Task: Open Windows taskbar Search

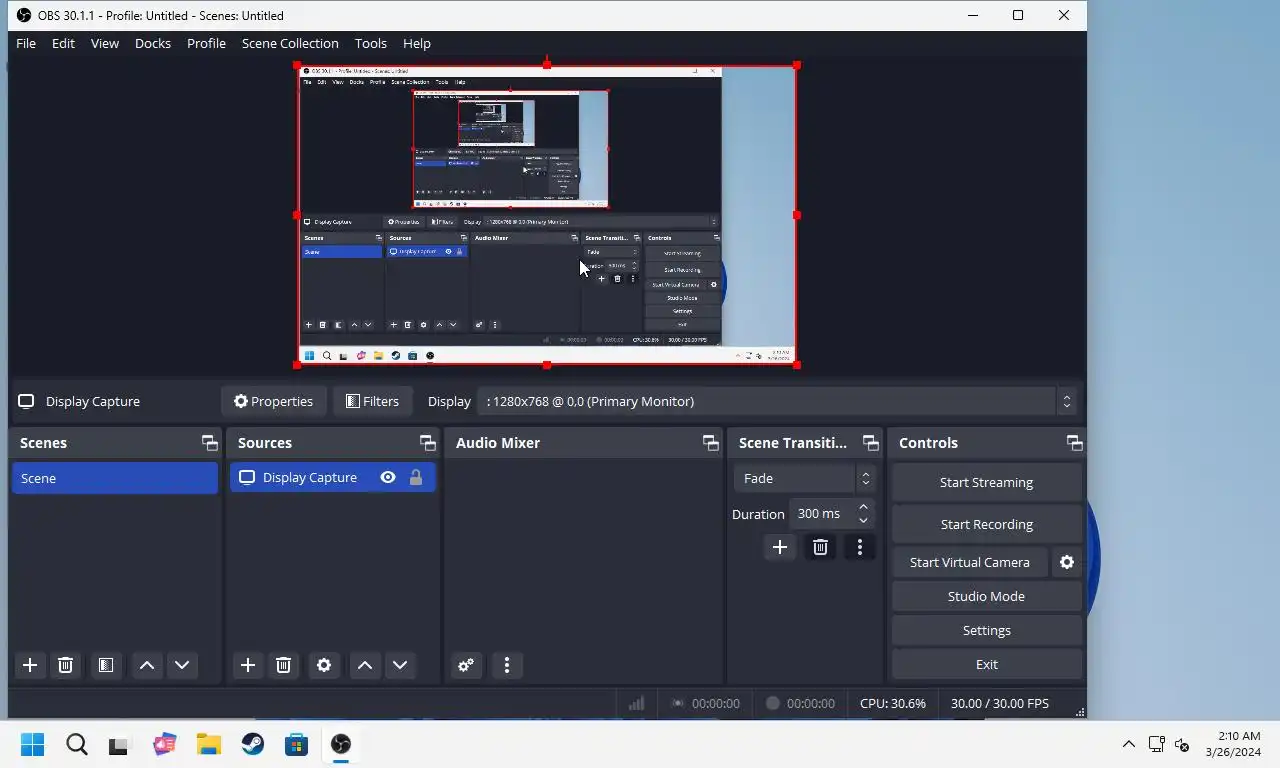Action: coord(77,744)
